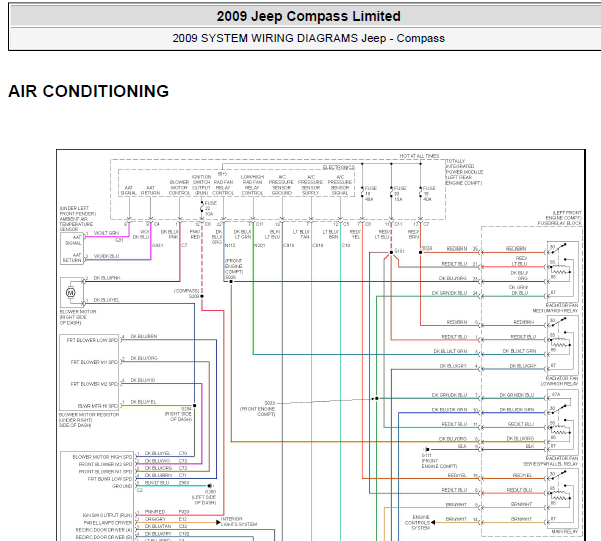Click 'BLOWER MOTOR (RIGHT SIDE OF DASH)' caption
Image resolution: width=601 pixels, height=541 pixels.
[78, 317]
